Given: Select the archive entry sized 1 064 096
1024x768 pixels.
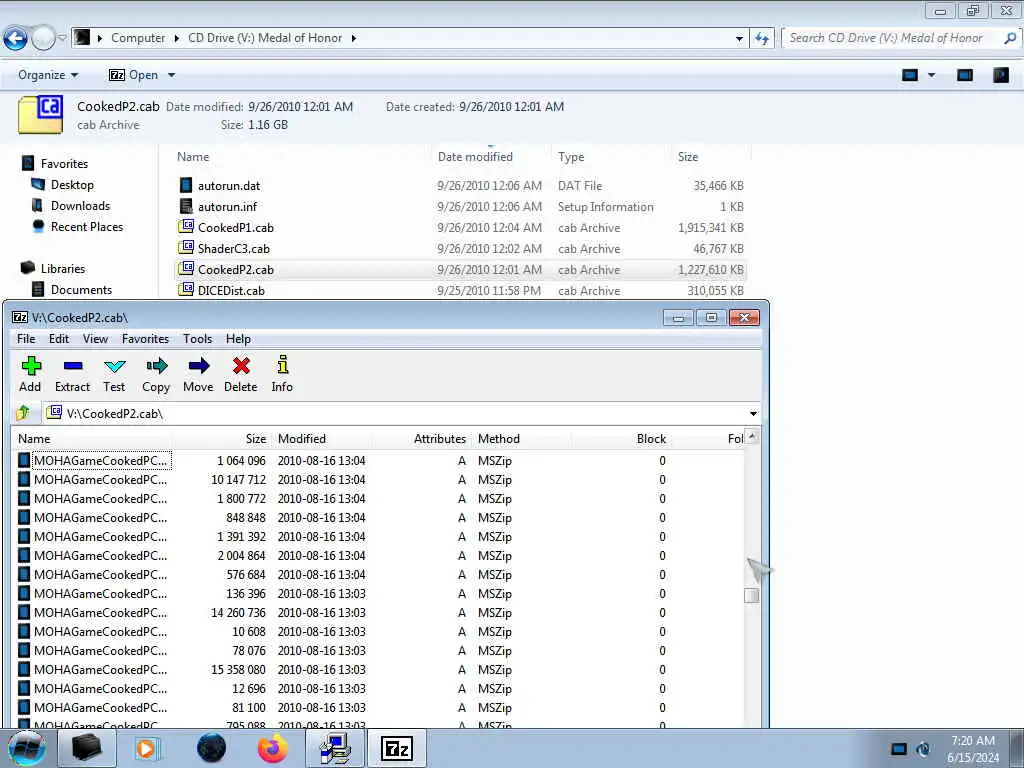Looking at the screenshot, I should [377, 460].
